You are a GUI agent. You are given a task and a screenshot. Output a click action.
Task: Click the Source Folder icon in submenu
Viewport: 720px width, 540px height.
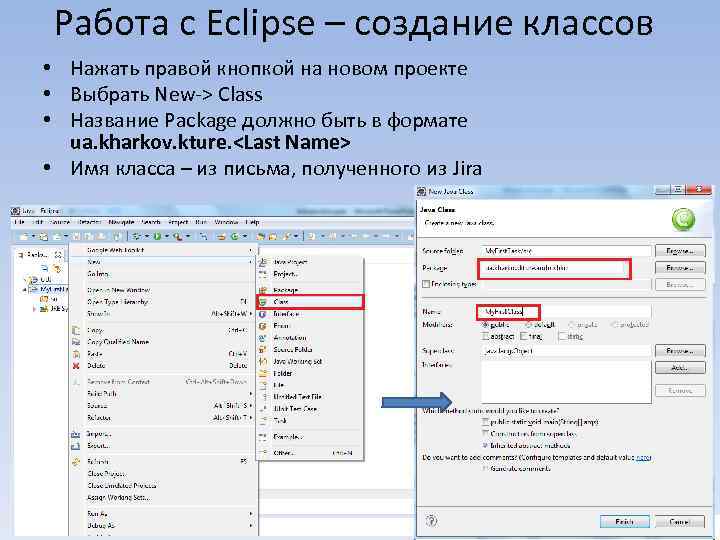263,350
